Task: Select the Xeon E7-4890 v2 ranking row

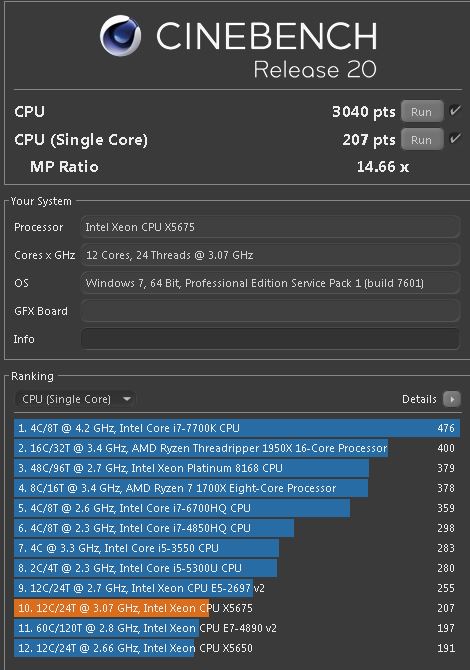Action: tap(237, 628)
